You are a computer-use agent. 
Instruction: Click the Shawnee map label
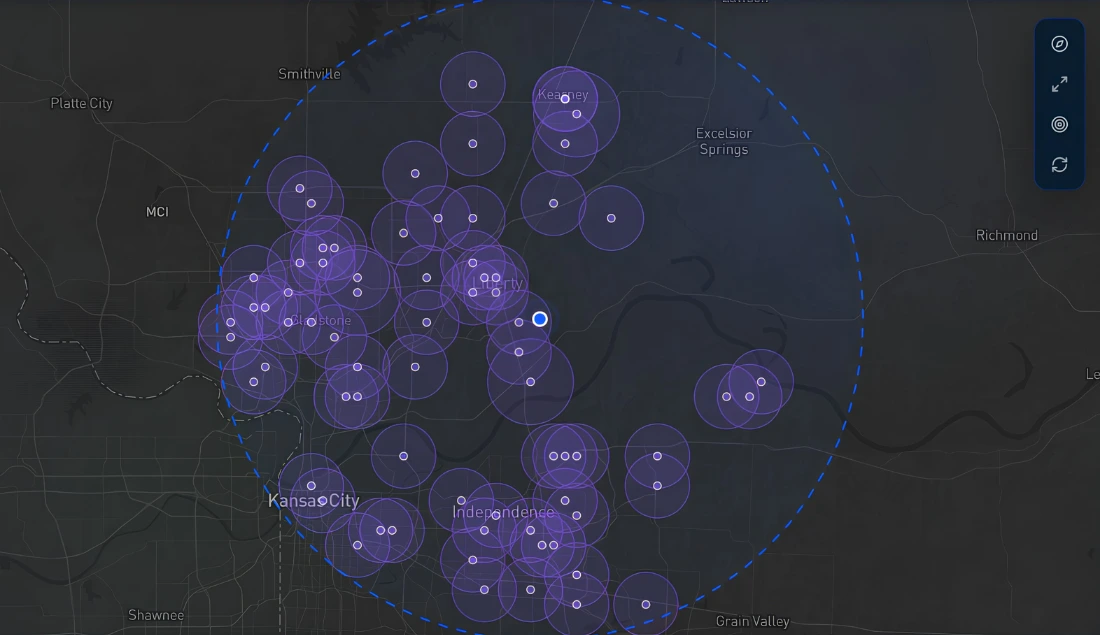(156, 615)
